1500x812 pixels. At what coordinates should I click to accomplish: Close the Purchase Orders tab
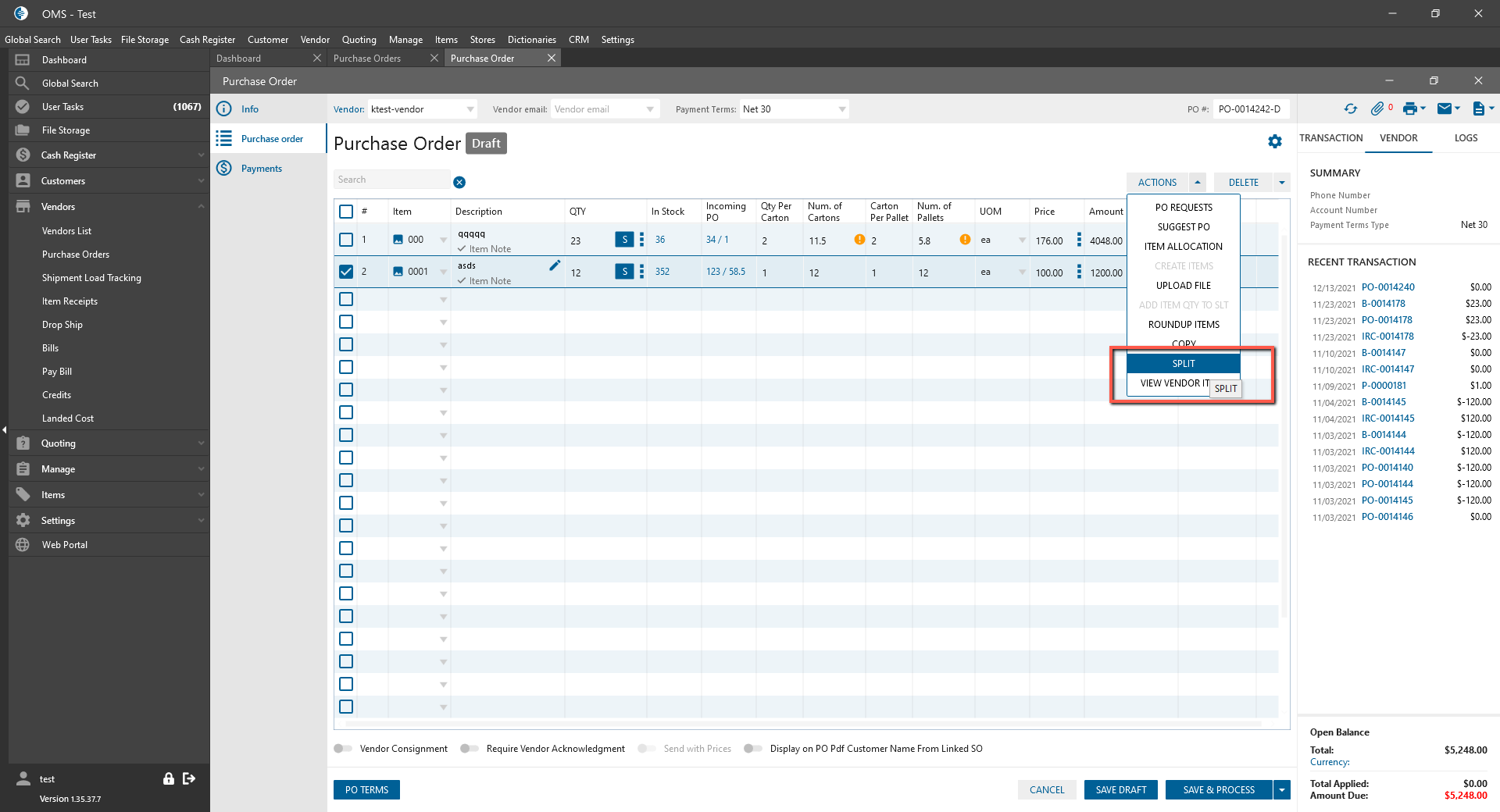click(x=434, y=59)
